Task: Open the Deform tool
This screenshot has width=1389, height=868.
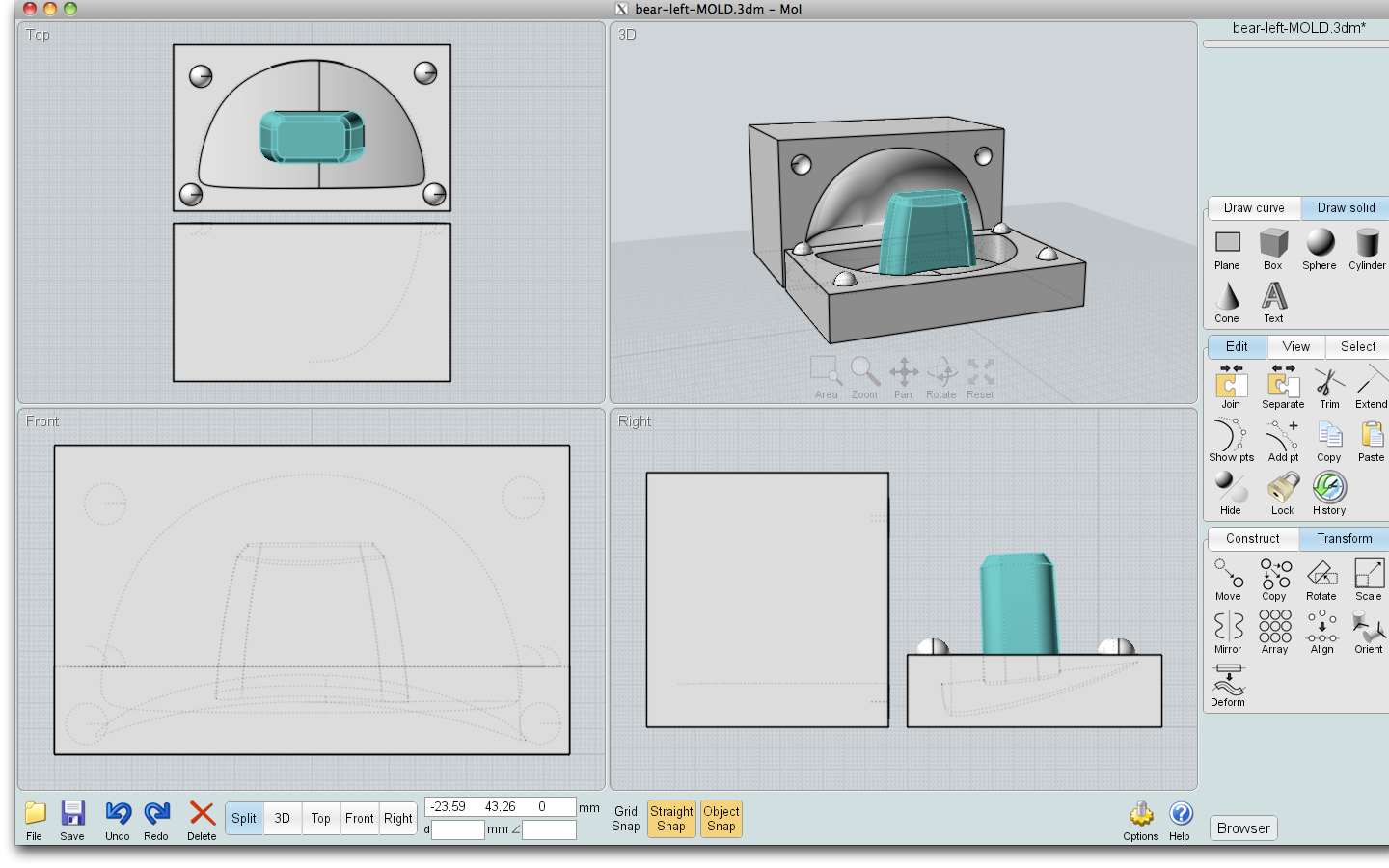Action: point(1227,683)
